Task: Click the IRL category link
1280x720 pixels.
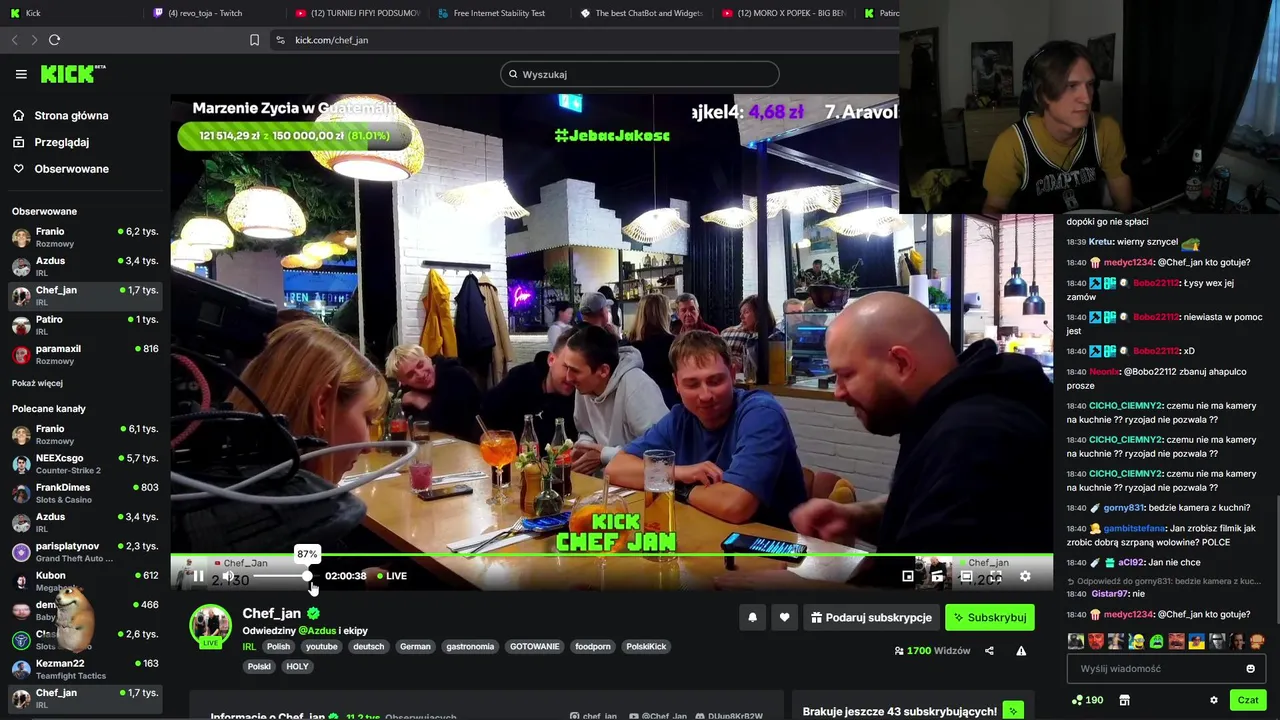Action: (249, 647)
